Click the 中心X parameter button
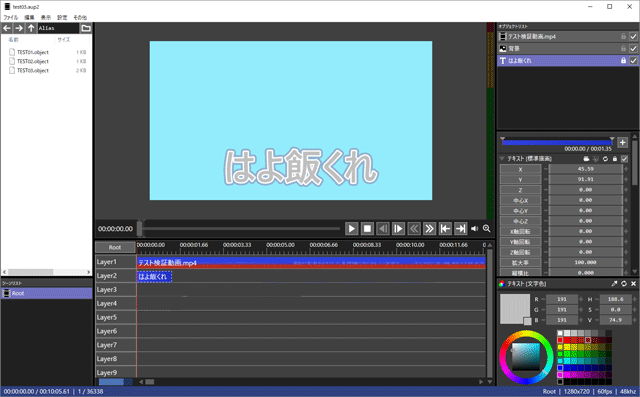640x397 pixels. (x=520, y=200)
